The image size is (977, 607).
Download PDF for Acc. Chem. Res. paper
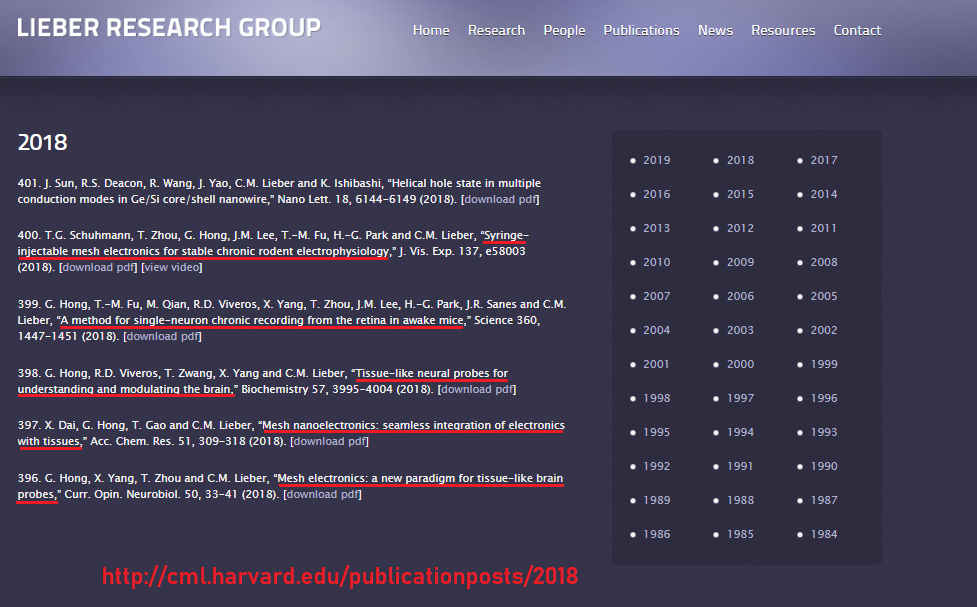330,441
